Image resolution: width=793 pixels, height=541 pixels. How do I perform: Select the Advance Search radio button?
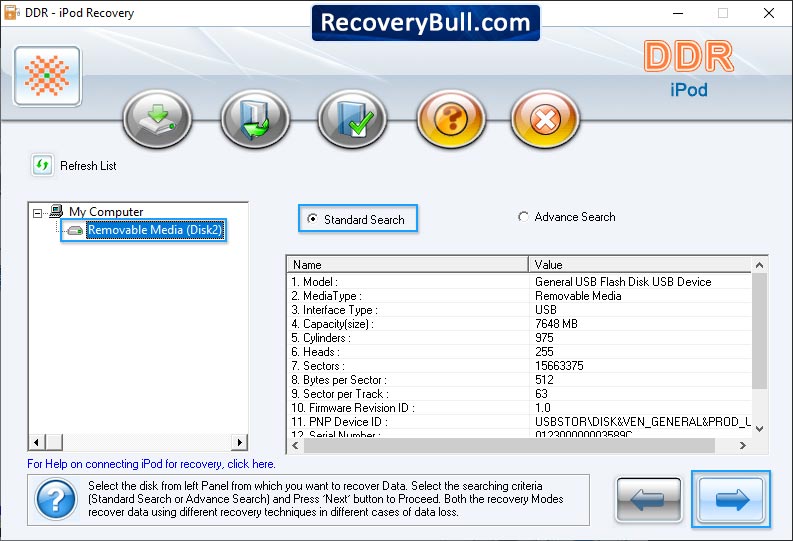click(523, 217)
